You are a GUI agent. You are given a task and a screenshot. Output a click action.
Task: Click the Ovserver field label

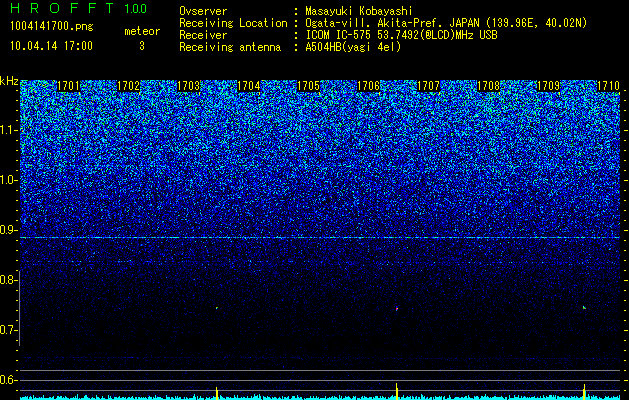[x=203, y=11]
